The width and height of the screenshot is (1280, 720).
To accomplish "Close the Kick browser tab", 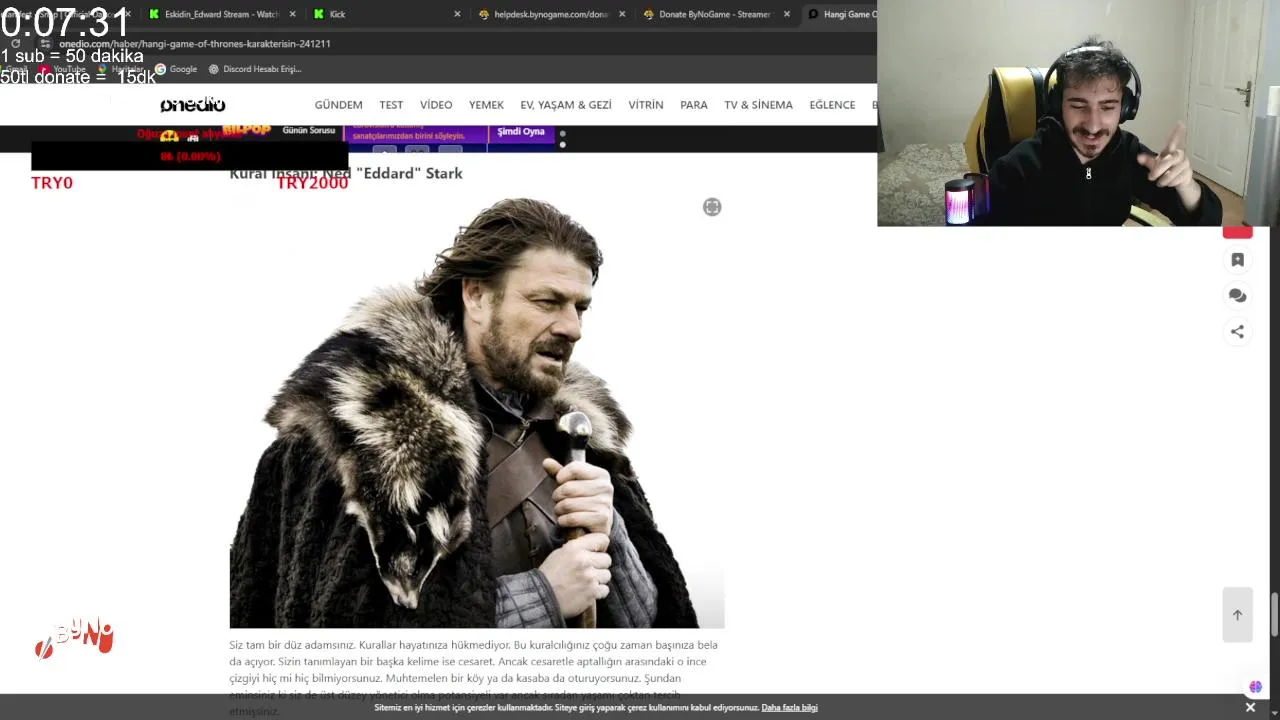I will point(457,14).
